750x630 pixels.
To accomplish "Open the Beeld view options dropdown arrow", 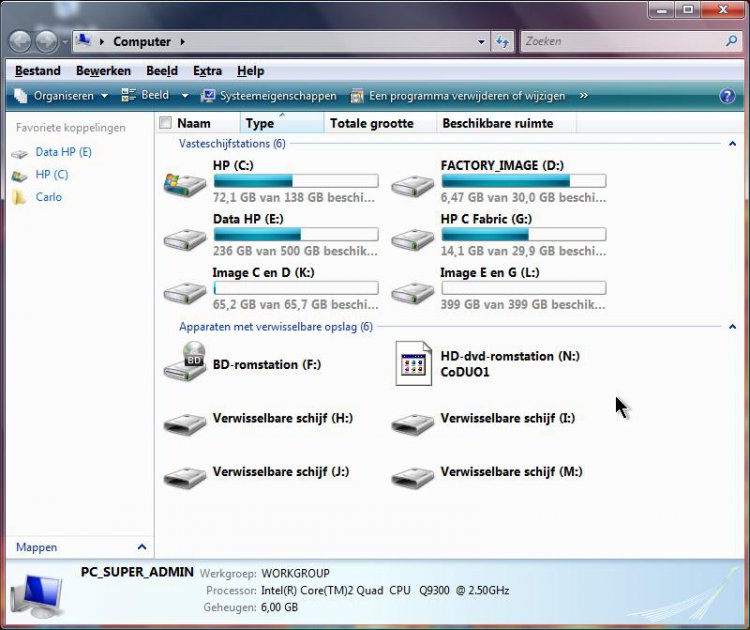I will pos(185,96).
